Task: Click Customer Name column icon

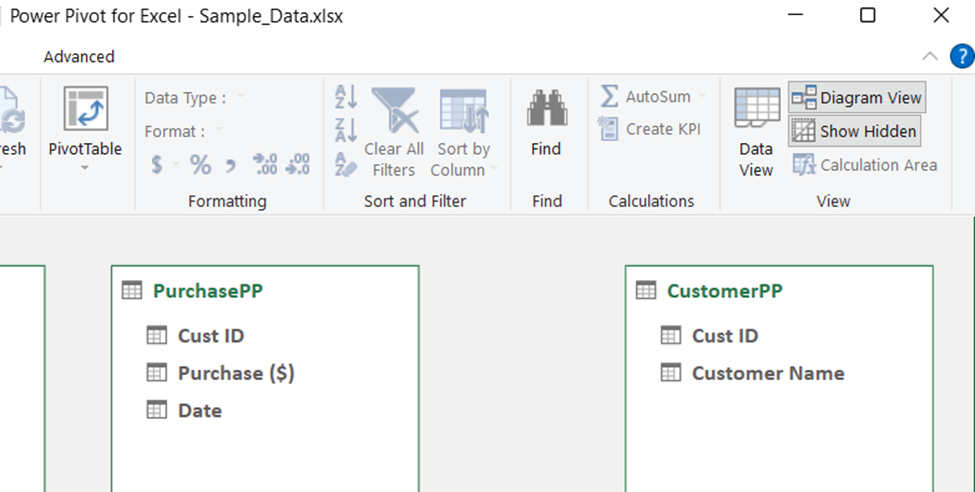Action: pyautogui.click(x=671, y=373)
